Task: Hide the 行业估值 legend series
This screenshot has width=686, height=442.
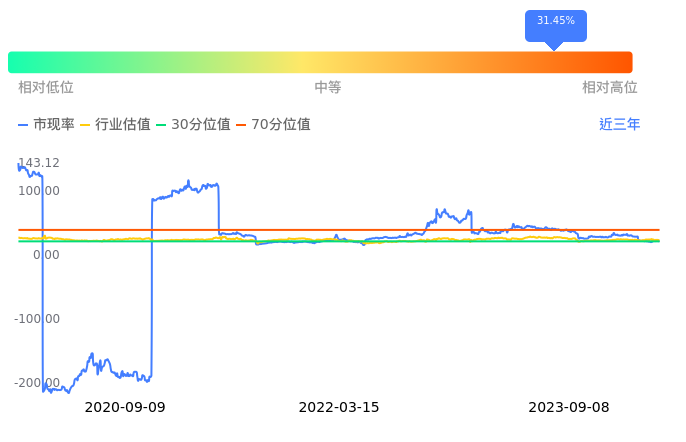Action: click(x=115, y=125)
